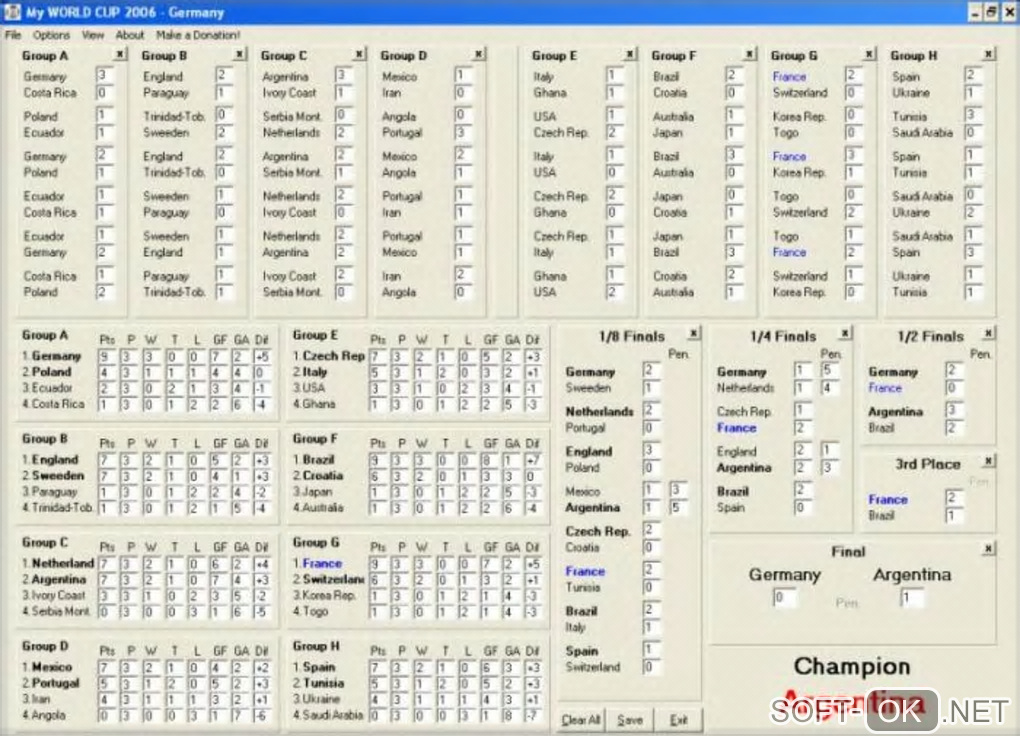Click Germany points in Group A table
Image resolution: width=1020 pixels, height=736 pixels.
coord(106,357)
